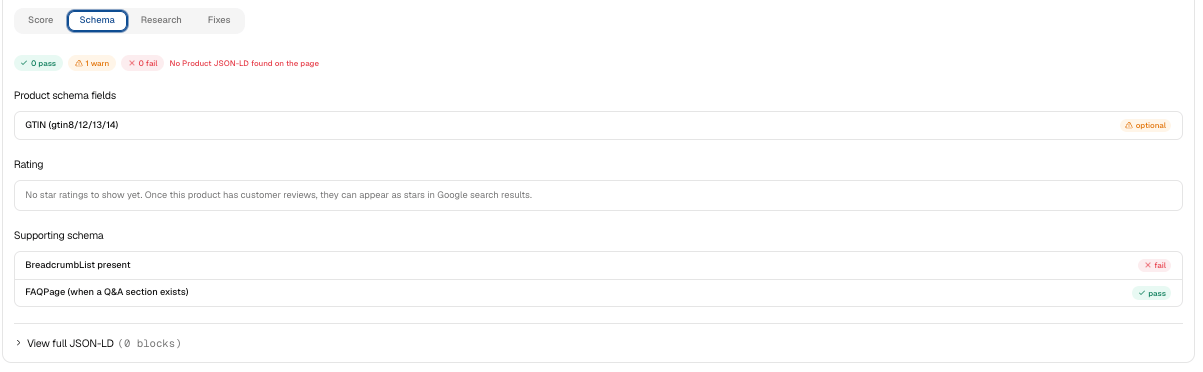This screenshot has height=372, width=1203.
Task: Click the fail status badge for BreadcrumbList
Action: tap(1154, 265)
